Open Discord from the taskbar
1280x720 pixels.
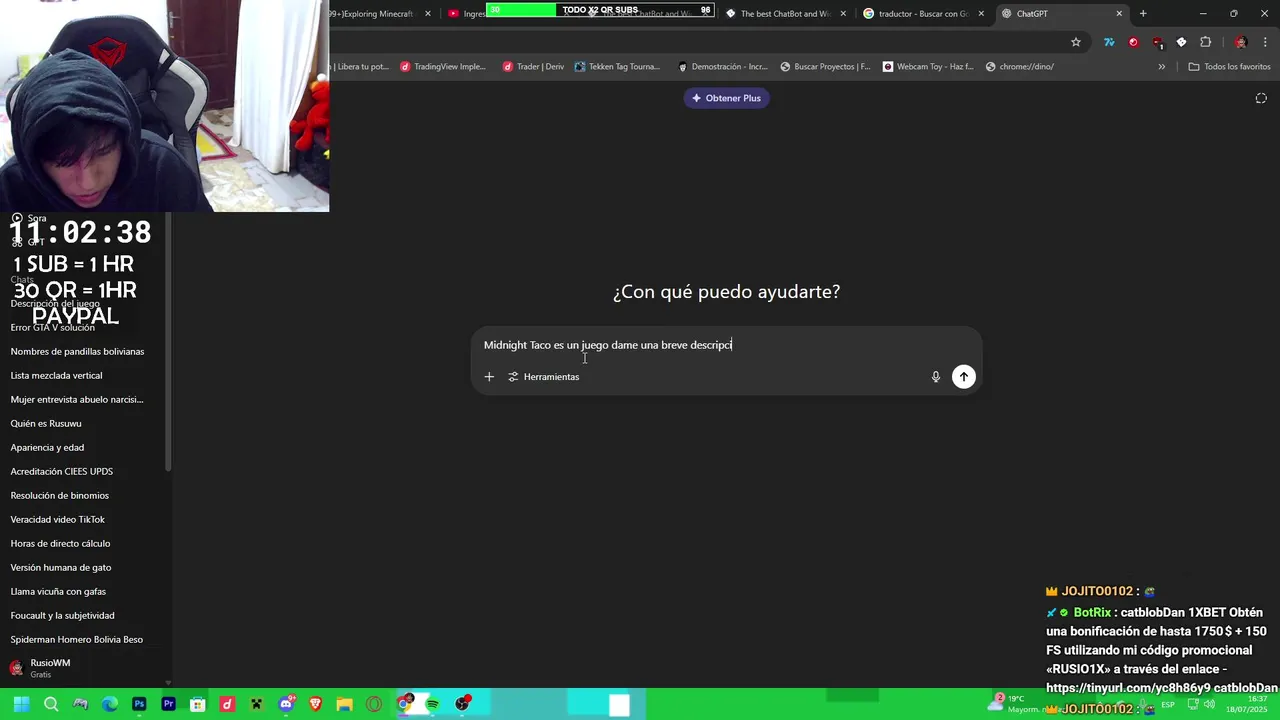pyautogui.click(x=287, y=704)
